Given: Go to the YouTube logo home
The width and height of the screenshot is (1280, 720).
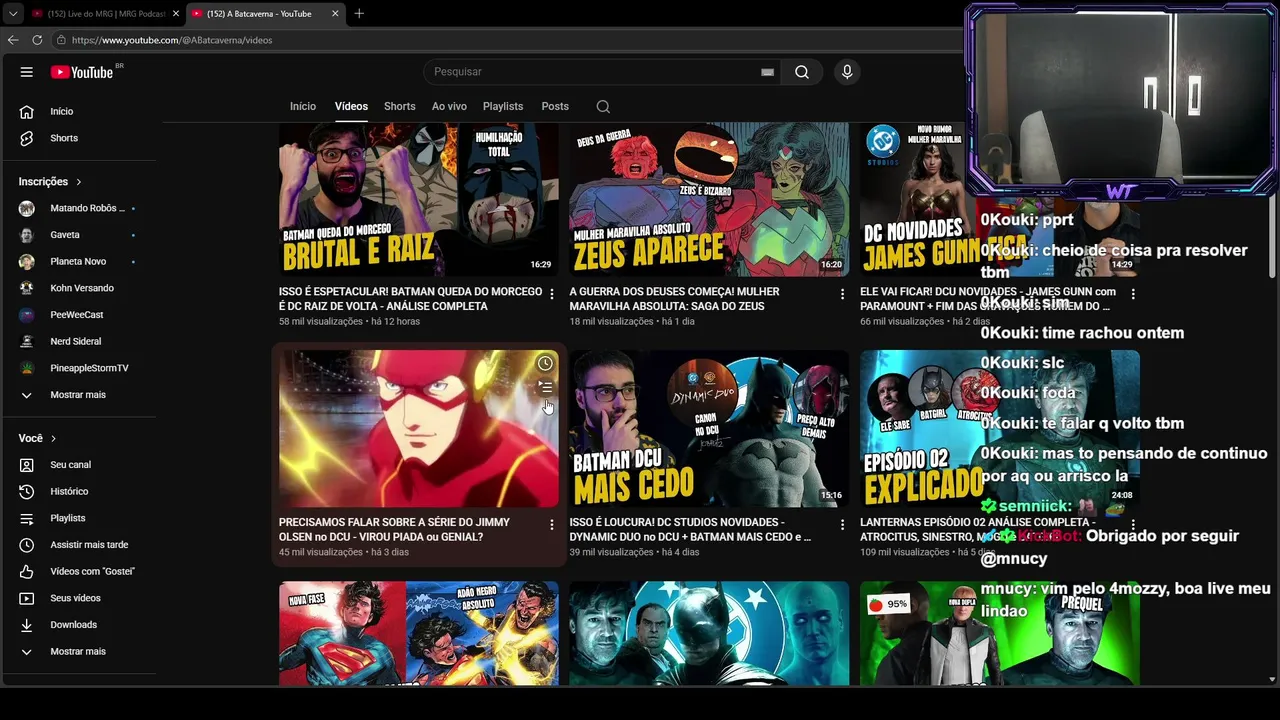Looking at the screenshot, I should tap(82, 72).
